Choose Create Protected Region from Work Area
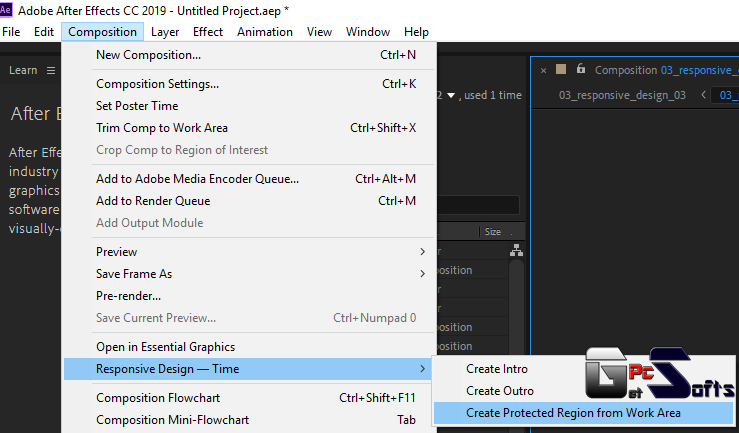This screenshot has width=739, height=433. click(583, 413)
